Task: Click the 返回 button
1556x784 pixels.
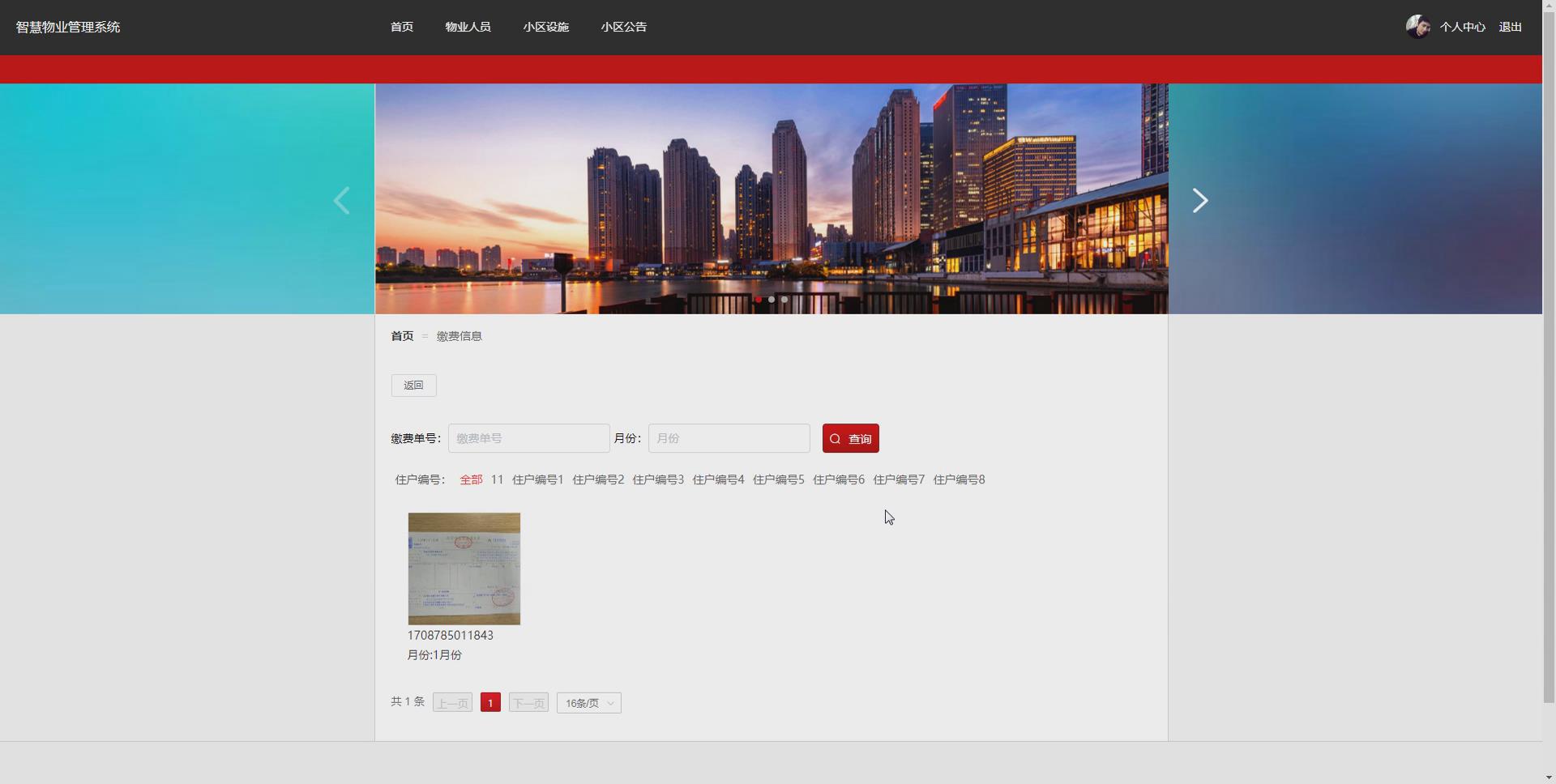Action: point(413,386)
